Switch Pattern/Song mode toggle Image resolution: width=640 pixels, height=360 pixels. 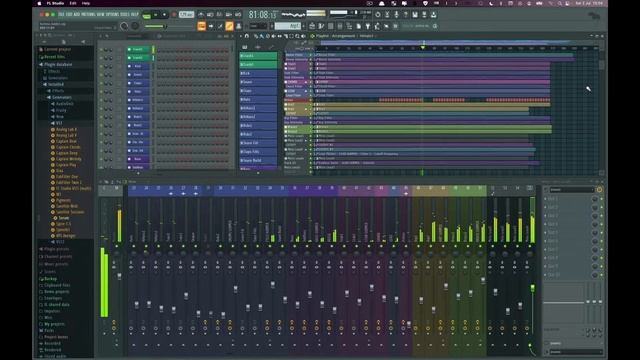(147, 16)
